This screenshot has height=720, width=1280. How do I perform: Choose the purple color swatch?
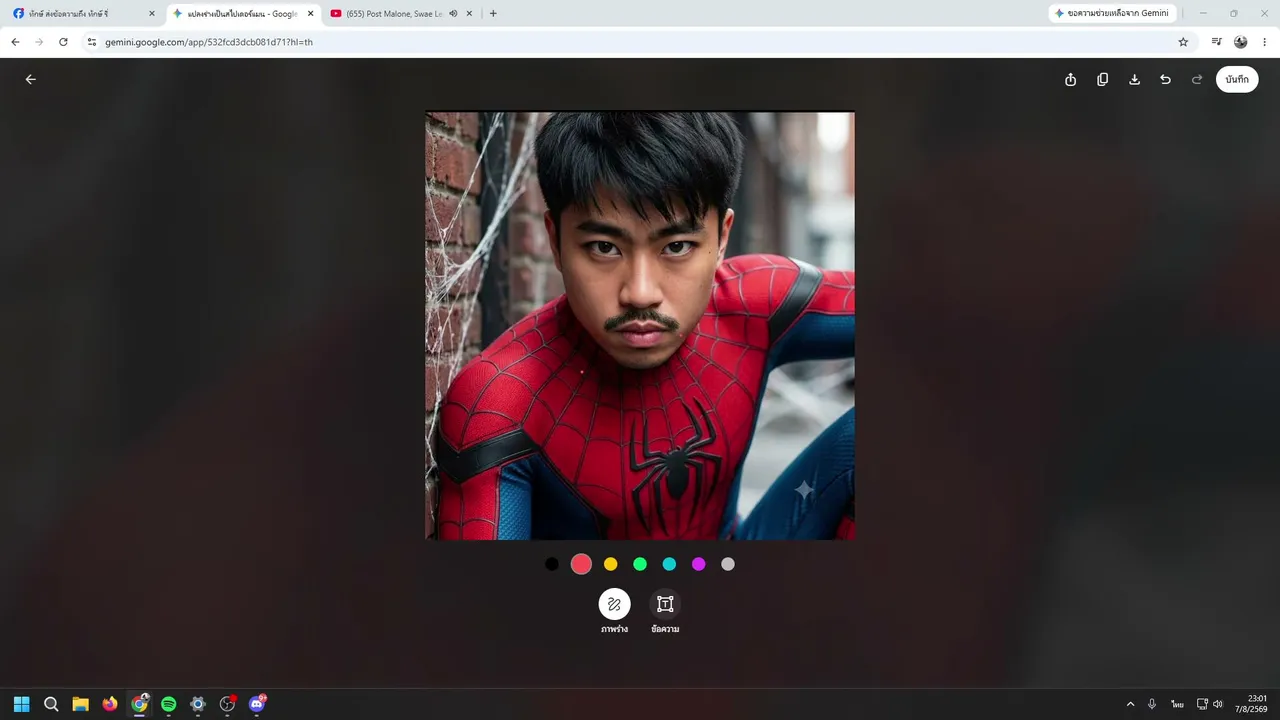[x=699, y=564]
